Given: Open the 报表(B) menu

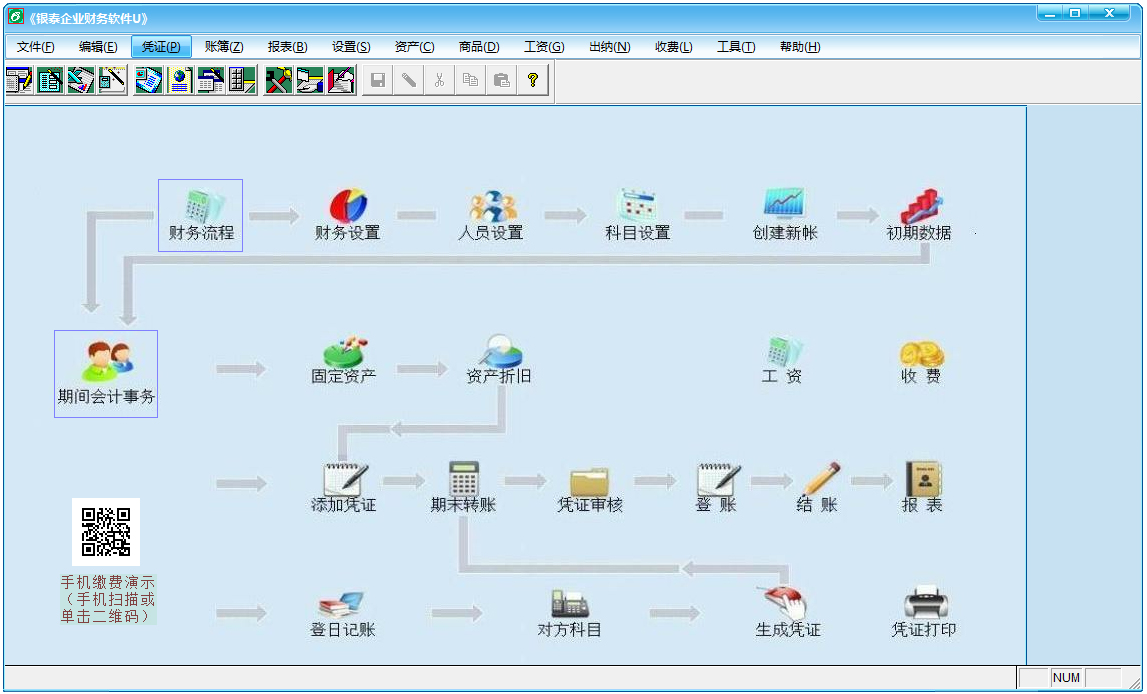Looking at the screenshot, I should pos(287,47).
